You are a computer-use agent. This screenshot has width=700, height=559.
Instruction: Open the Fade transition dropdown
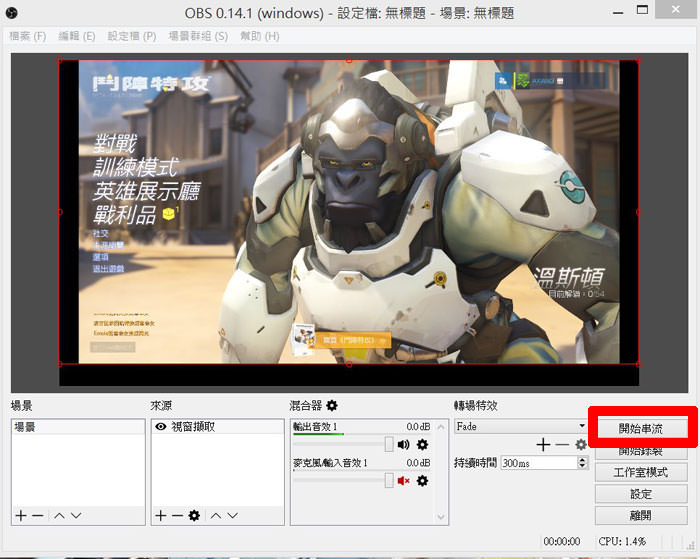[521, 426]
